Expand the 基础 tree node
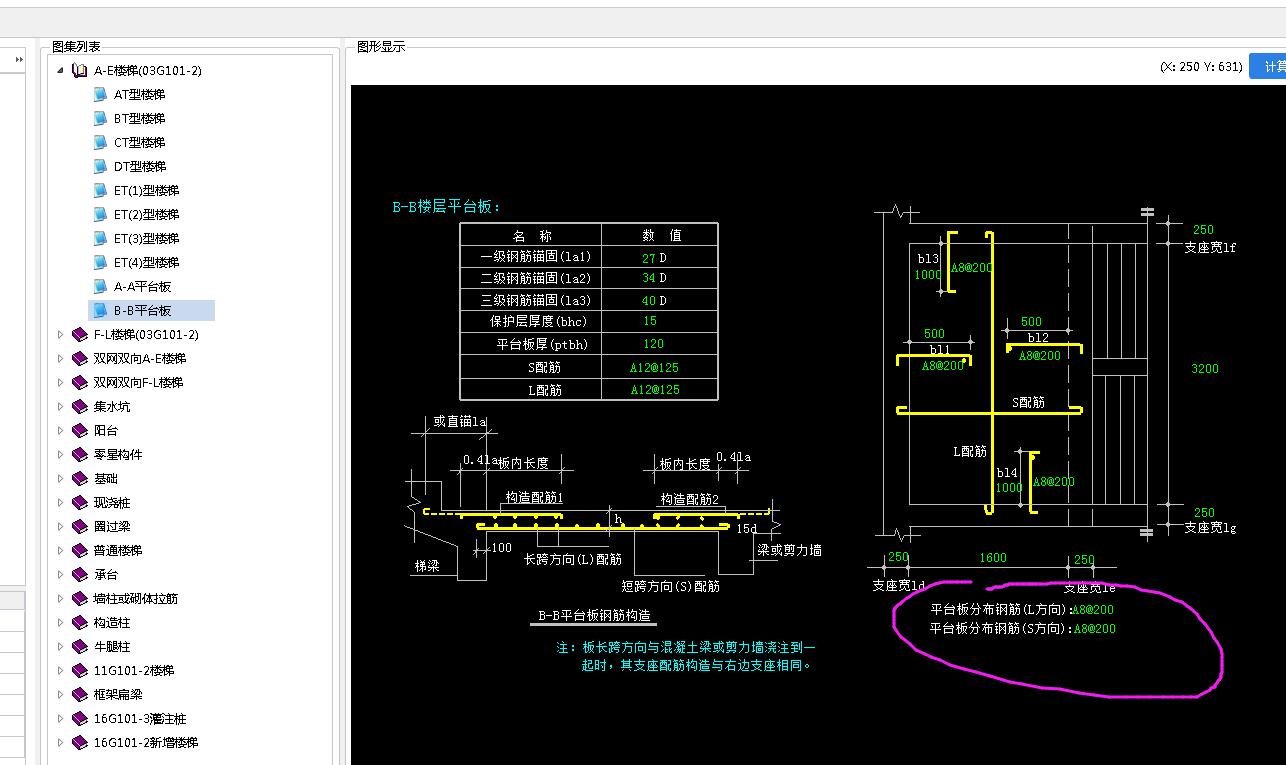The height and width of the screenshot is (765, 1286). click(60, 479)
